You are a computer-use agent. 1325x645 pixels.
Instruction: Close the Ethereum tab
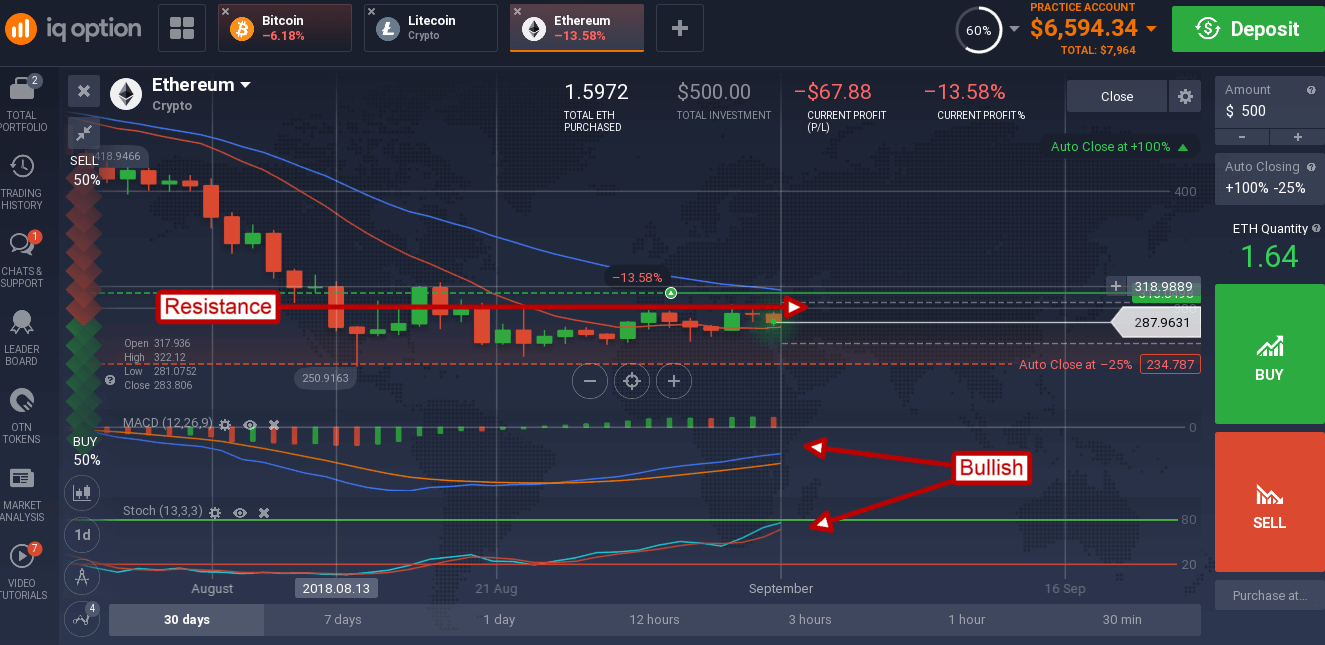517,12
